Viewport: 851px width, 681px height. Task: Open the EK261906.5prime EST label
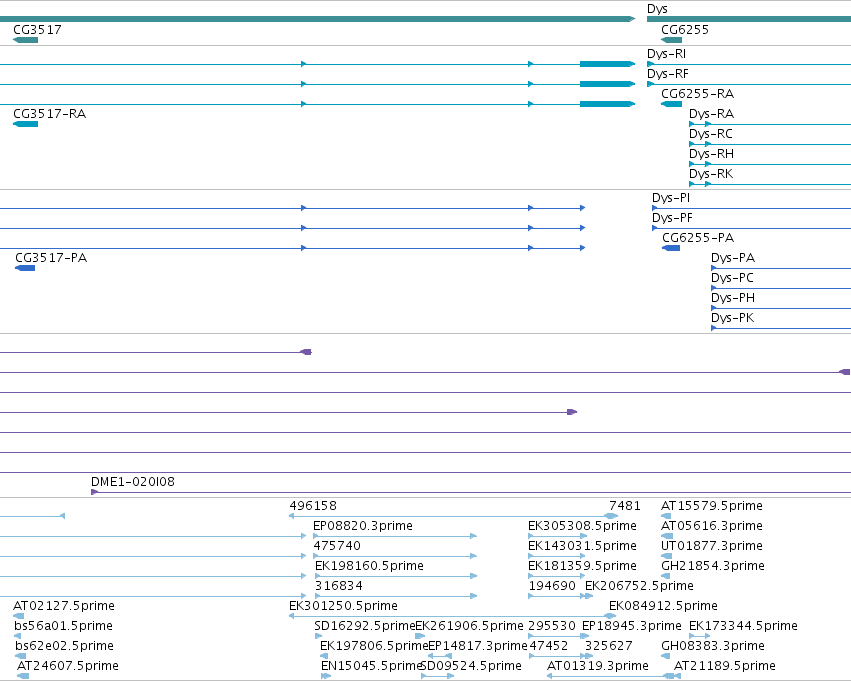point(469,626)
